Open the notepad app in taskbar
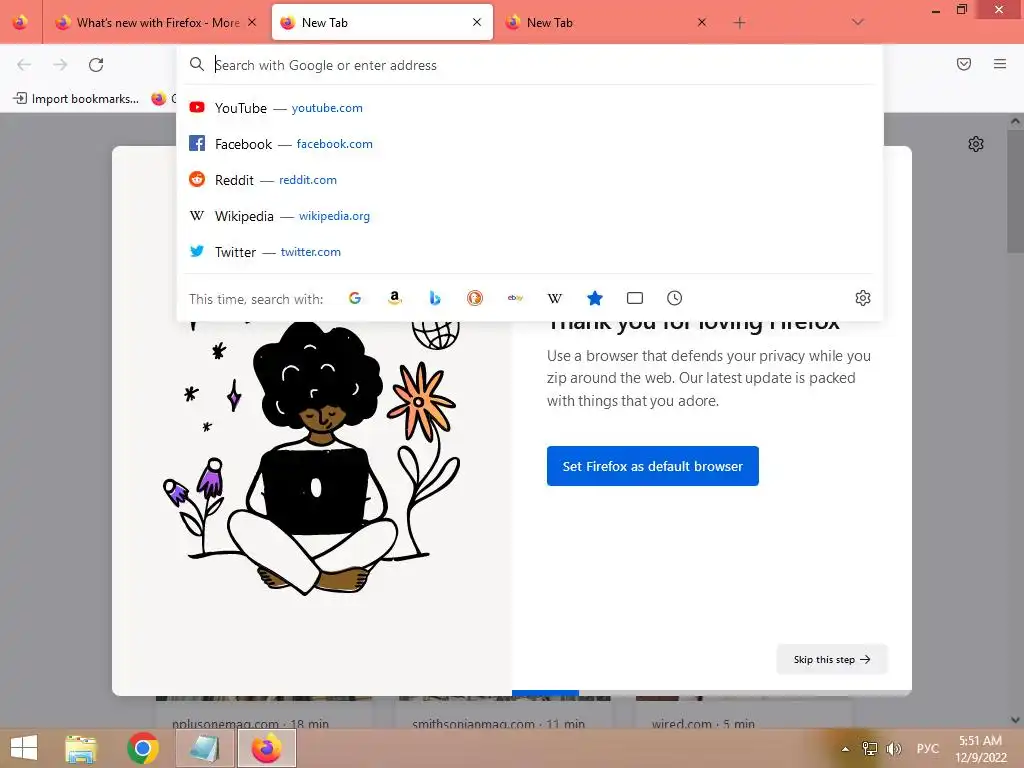Viewport: 1024px width, 768px height. coord(205,748)
